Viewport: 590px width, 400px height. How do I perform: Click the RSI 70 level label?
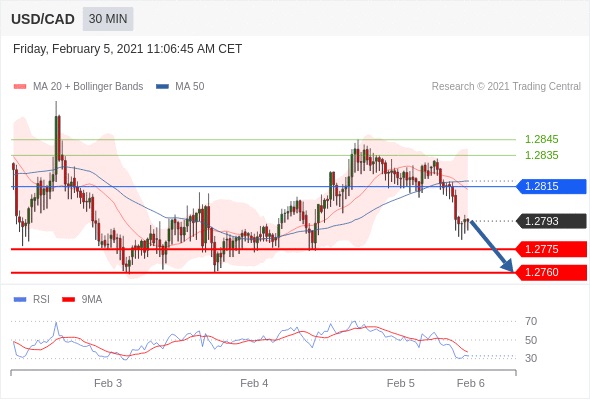point(531,321)
